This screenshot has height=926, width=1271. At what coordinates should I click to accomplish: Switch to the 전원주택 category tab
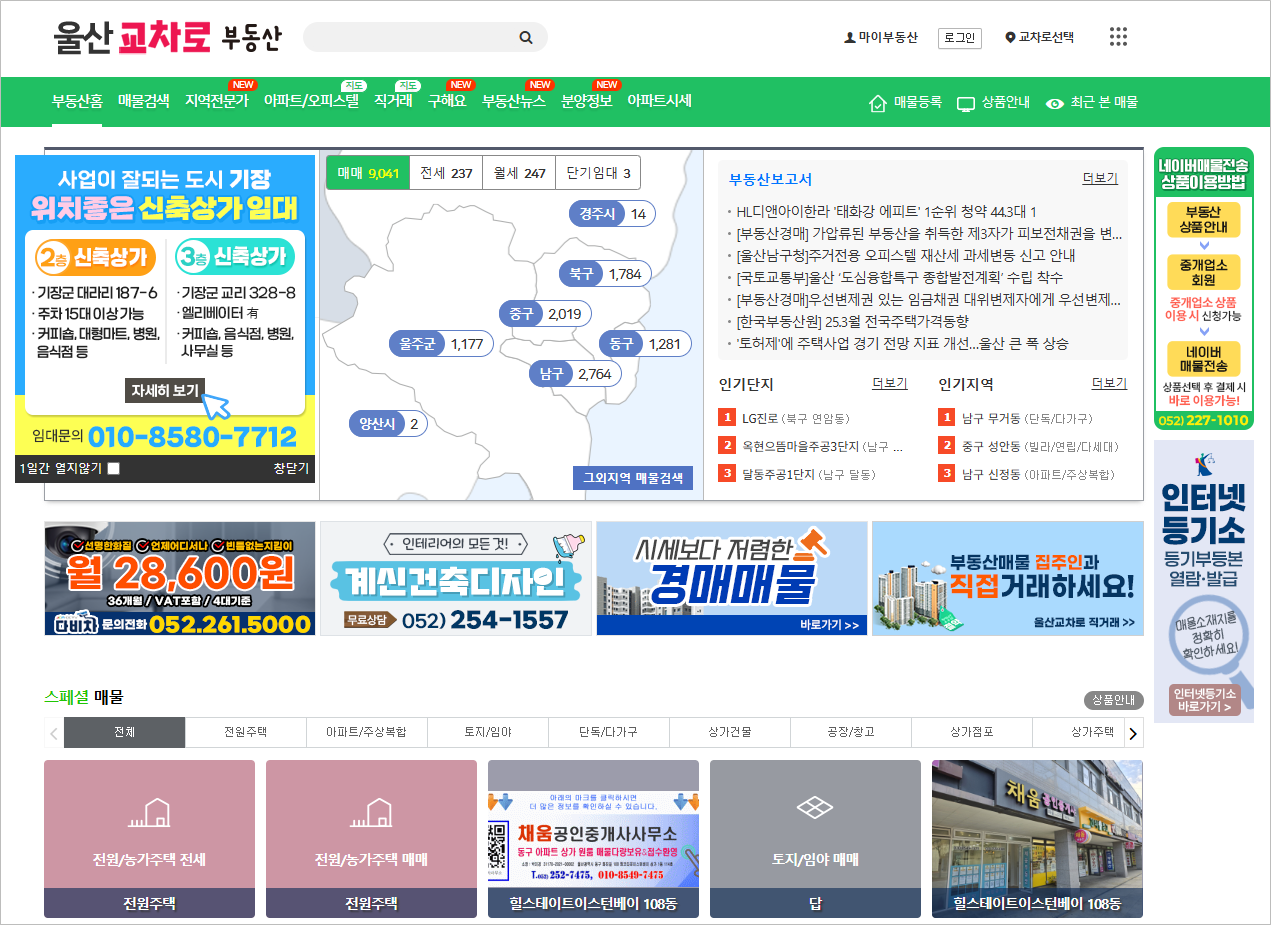coord(245,732)
